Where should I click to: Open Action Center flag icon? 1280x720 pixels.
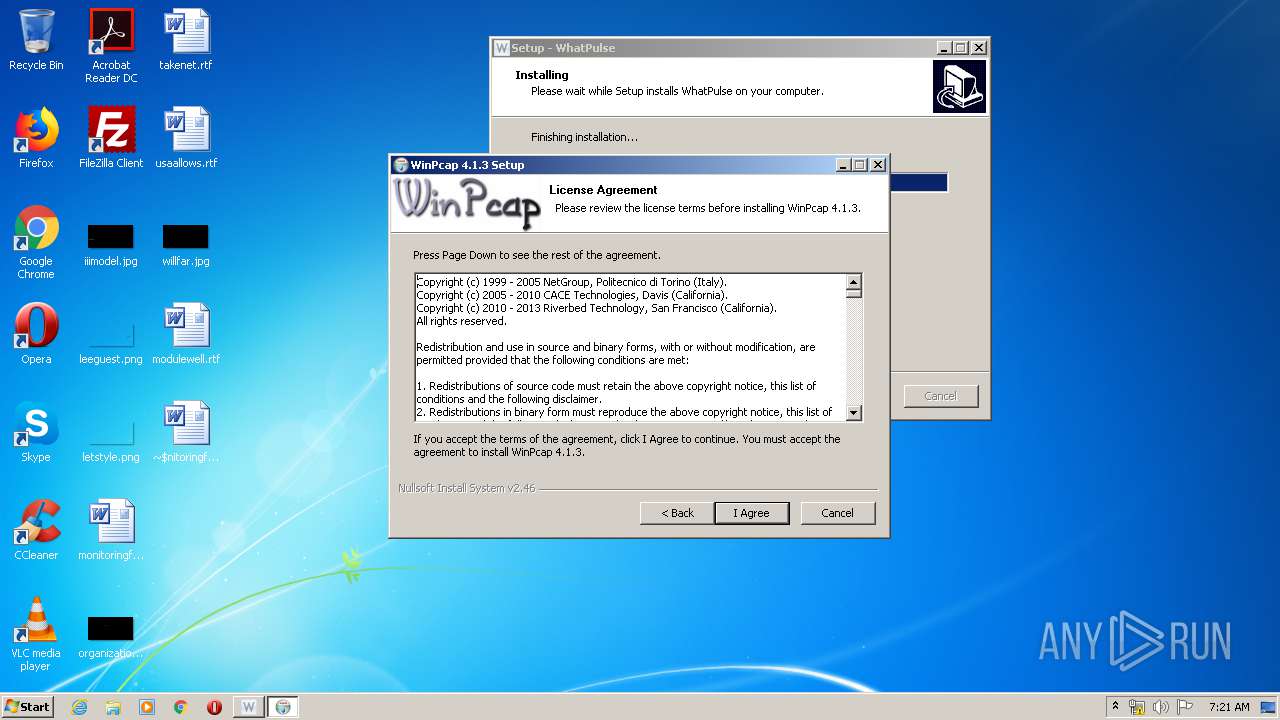pos(1185,707)
